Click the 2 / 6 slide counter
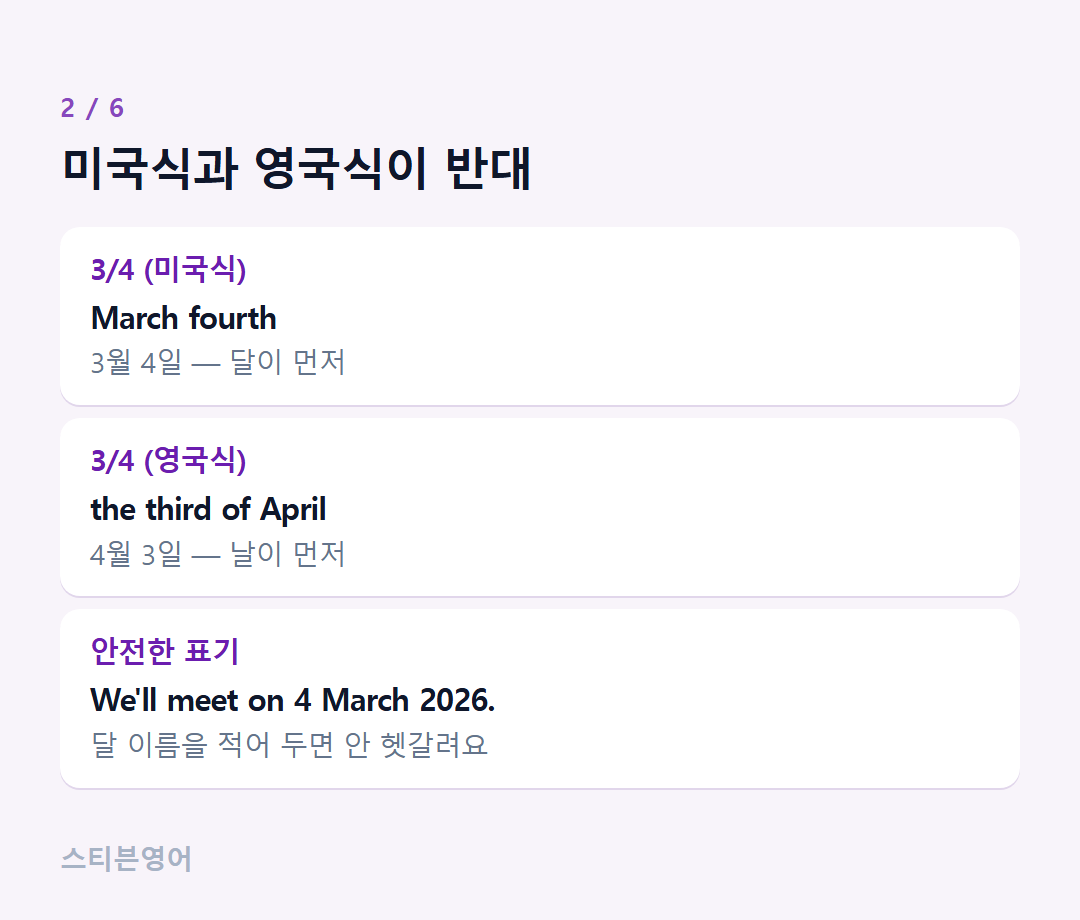 point(92,108)
